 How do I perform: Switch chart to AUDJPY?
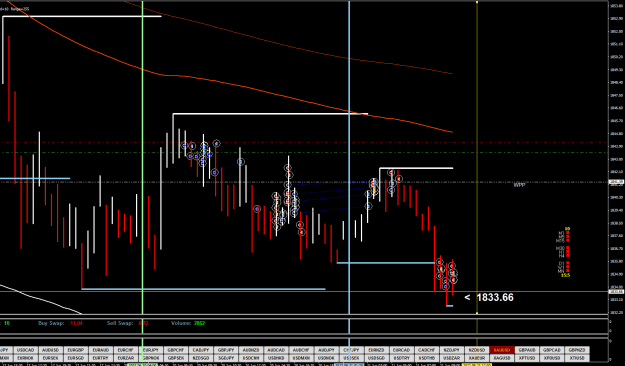[326, 350]
